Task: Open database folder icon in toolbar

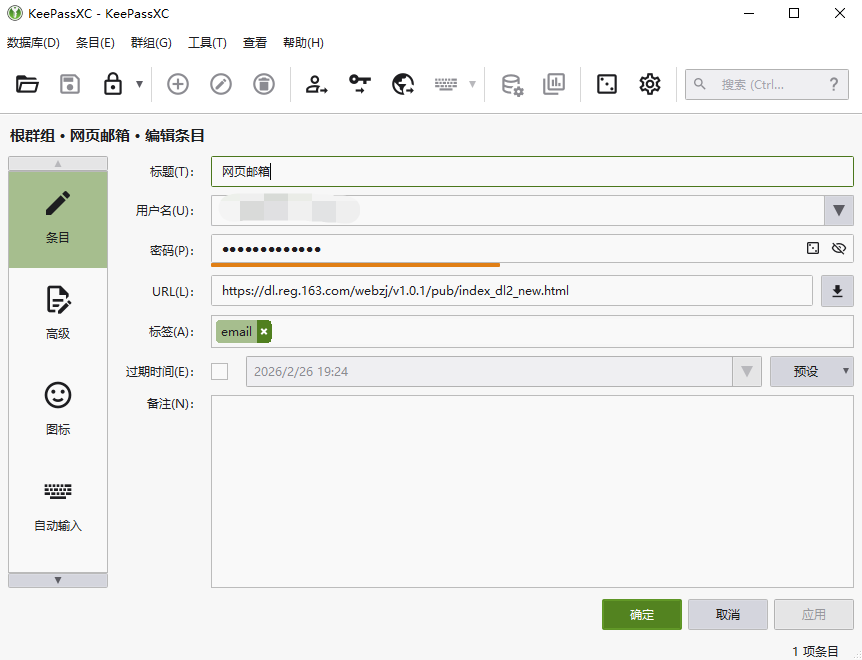Action: tap(27, 84)
